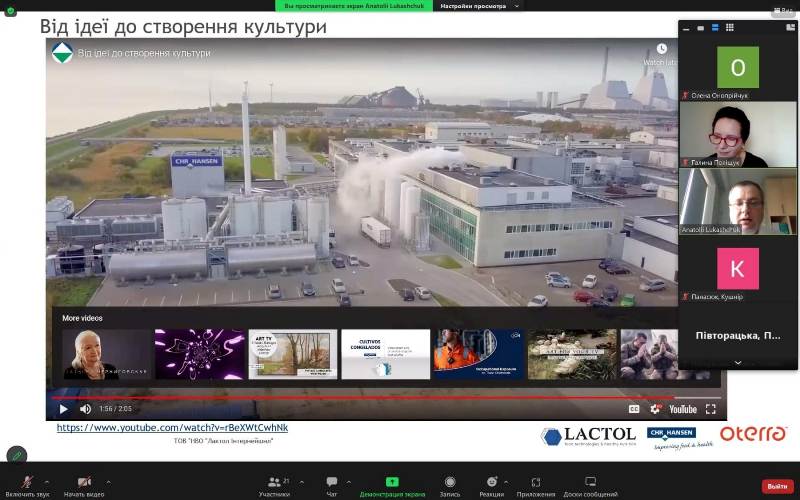Expand video options arrow next to camera
This screenshot has width=800, height=500.
pyautogui.click(x=108, y=481)
